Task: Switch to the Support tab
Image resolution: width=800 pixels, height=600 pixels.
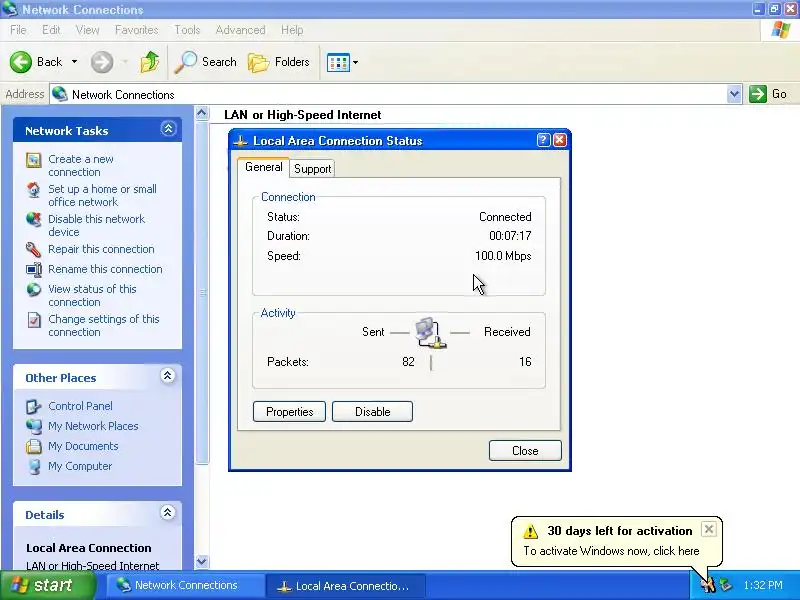Action: tap(312, 169)
